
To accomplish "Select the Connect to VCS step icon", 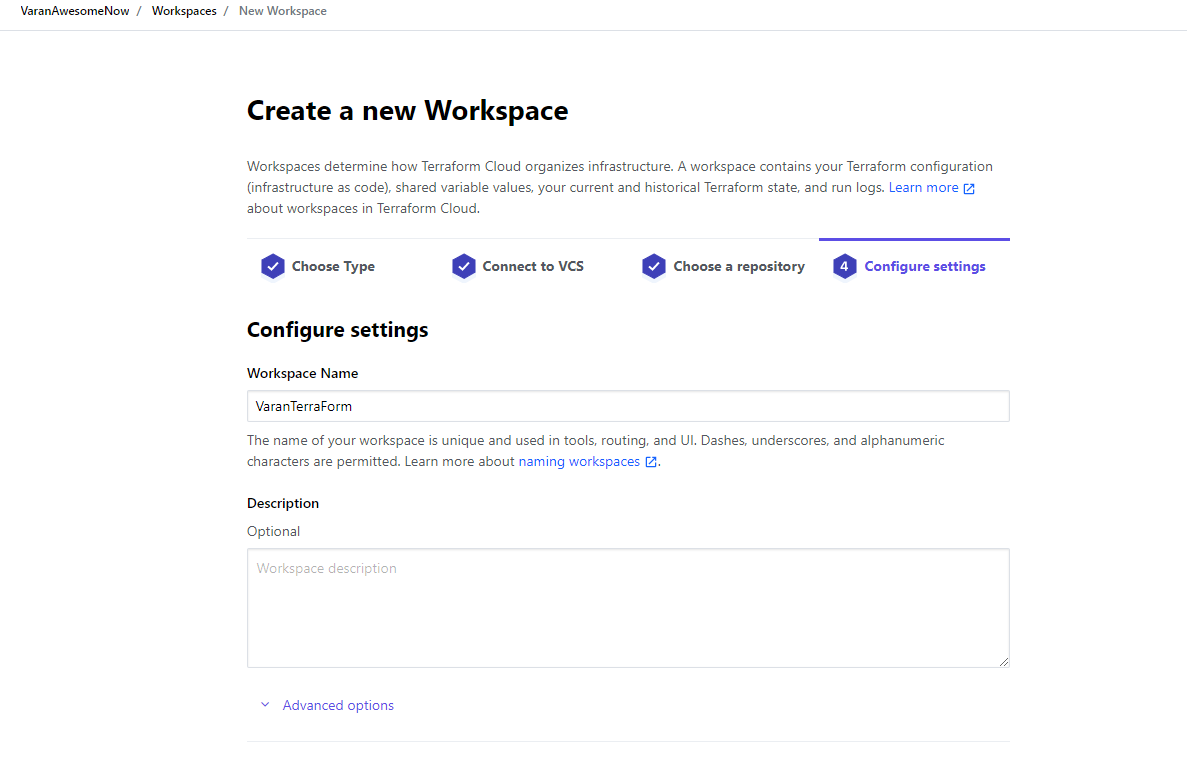I will coord(463,266).
